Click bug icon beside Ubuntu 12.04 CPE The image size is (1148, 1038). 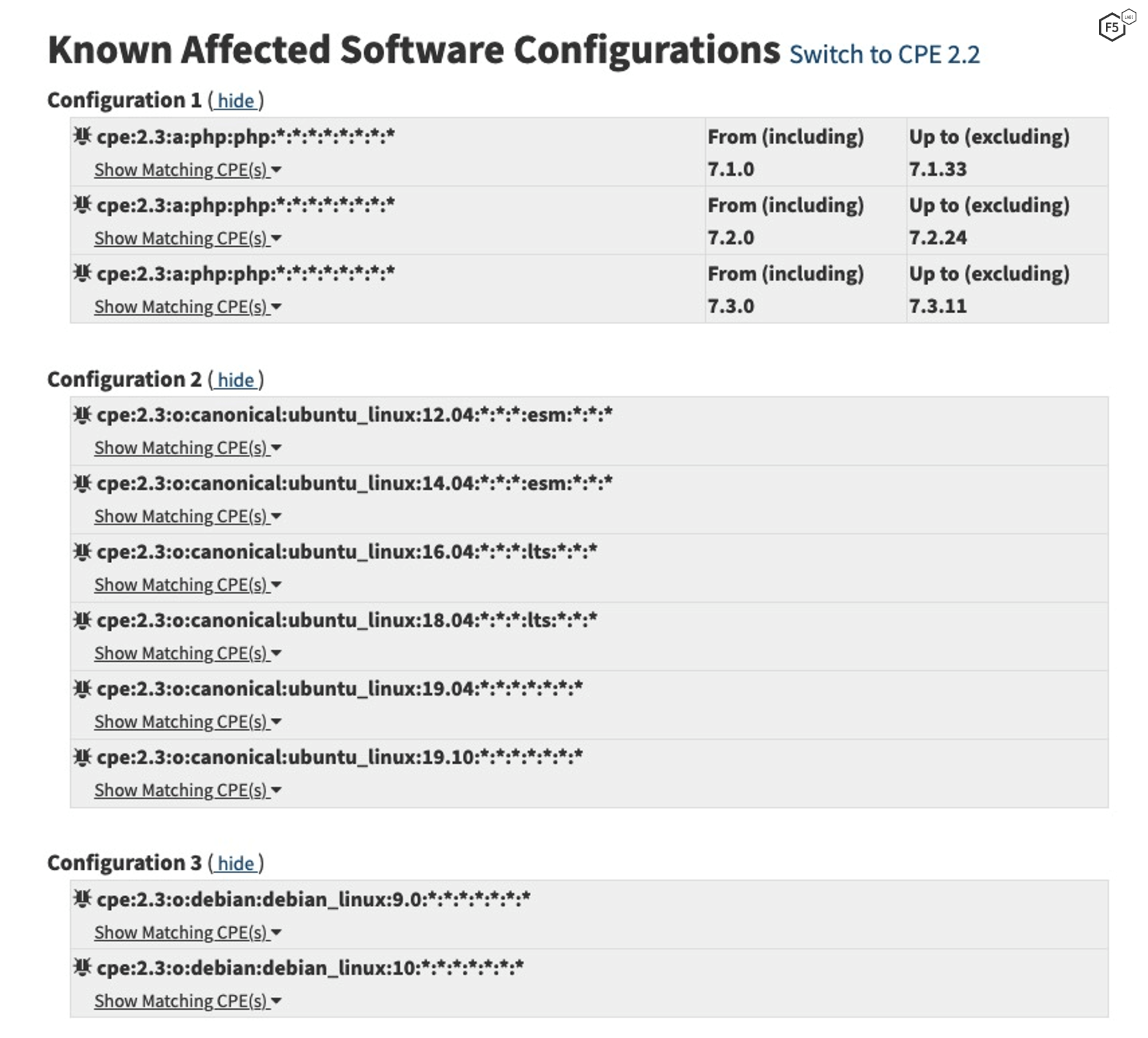[82, 414]
